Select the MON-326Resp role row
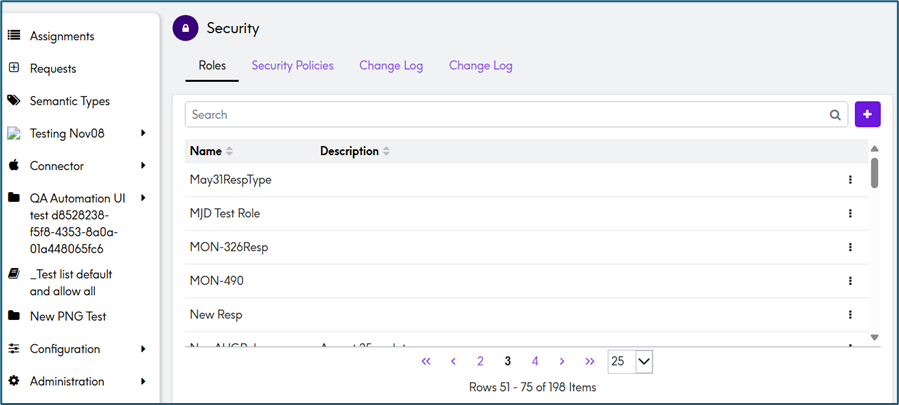The height and width of the screenshot is (405, 899). point(526,247)
